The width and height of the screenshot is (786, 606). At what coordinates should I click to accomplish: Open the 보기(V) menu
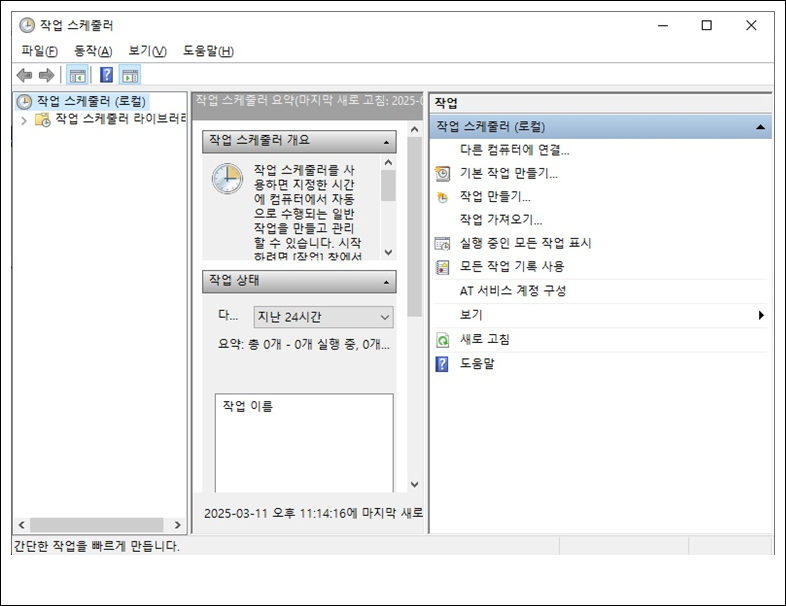147,51
